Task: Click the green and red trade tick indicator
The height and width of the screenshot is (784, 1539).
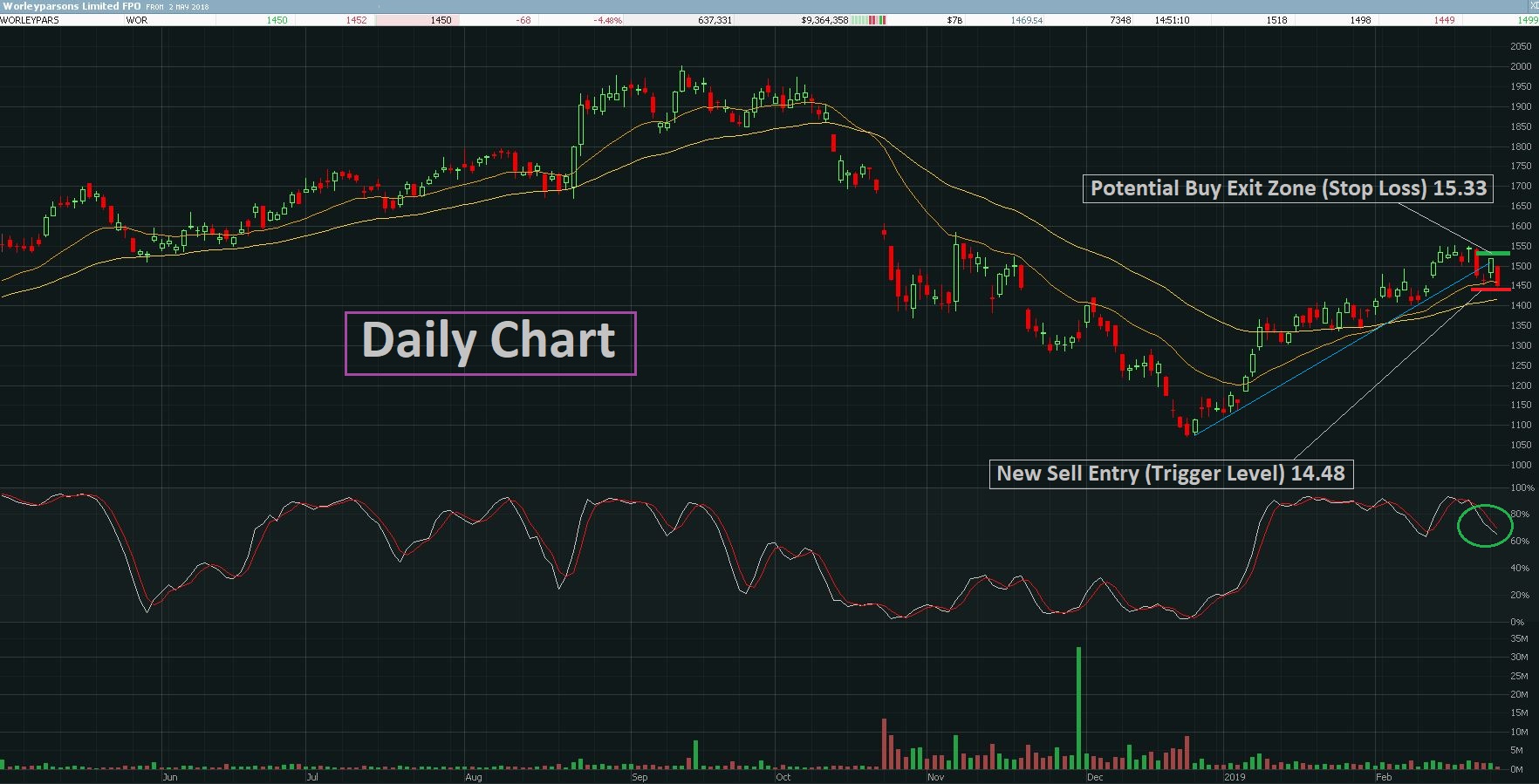Action: pos(868,20)
